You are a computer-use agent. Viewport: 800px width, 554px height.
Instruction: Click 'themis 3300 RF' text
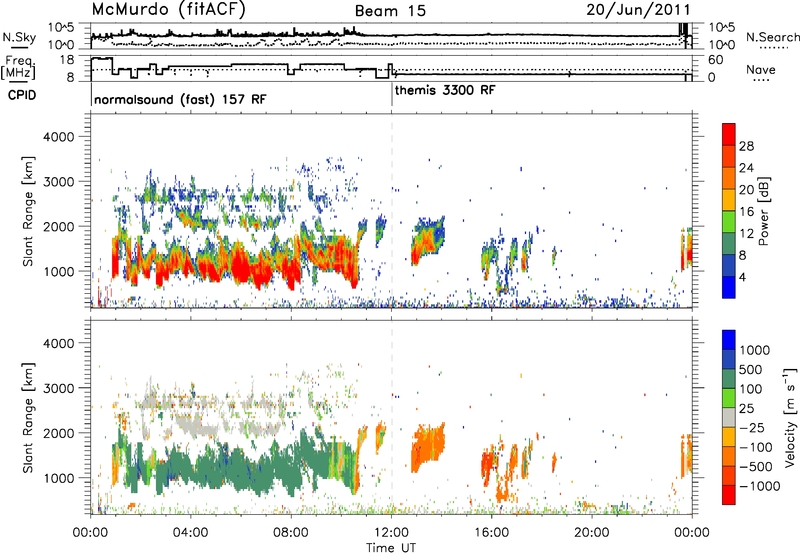(445, 90)
